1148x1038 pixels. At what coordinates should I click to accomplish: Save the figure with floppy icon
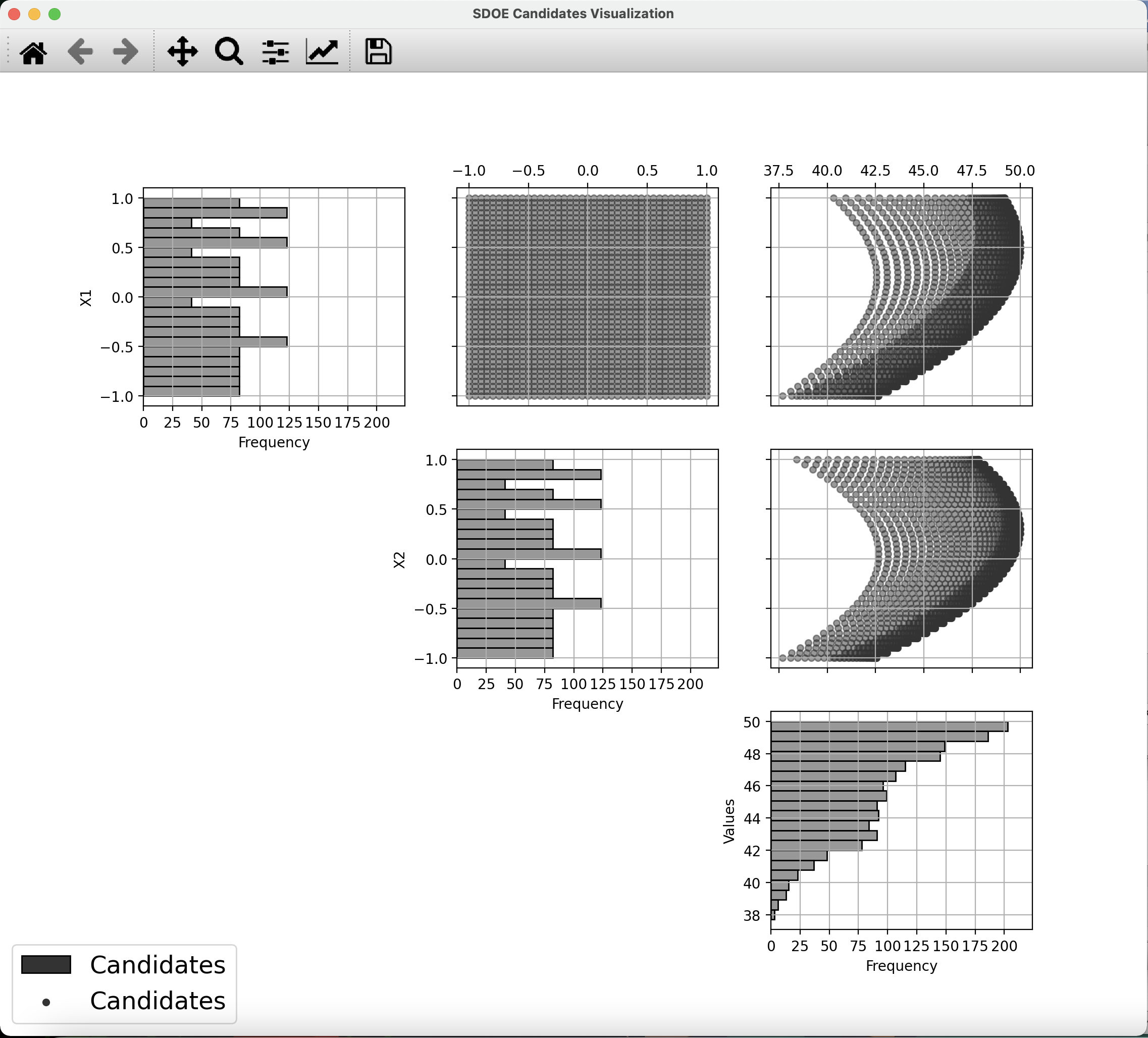pyautogui.click(x=378, y=52)
